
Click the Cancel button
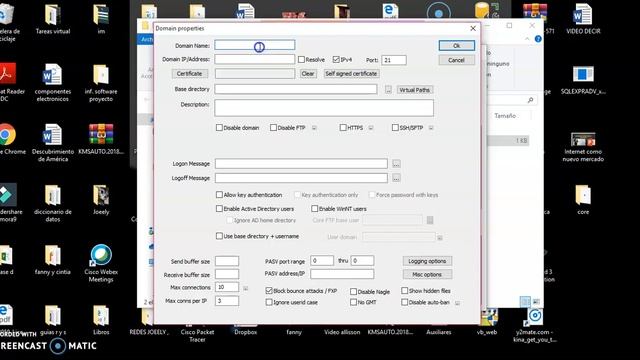[x=456, y=60]
